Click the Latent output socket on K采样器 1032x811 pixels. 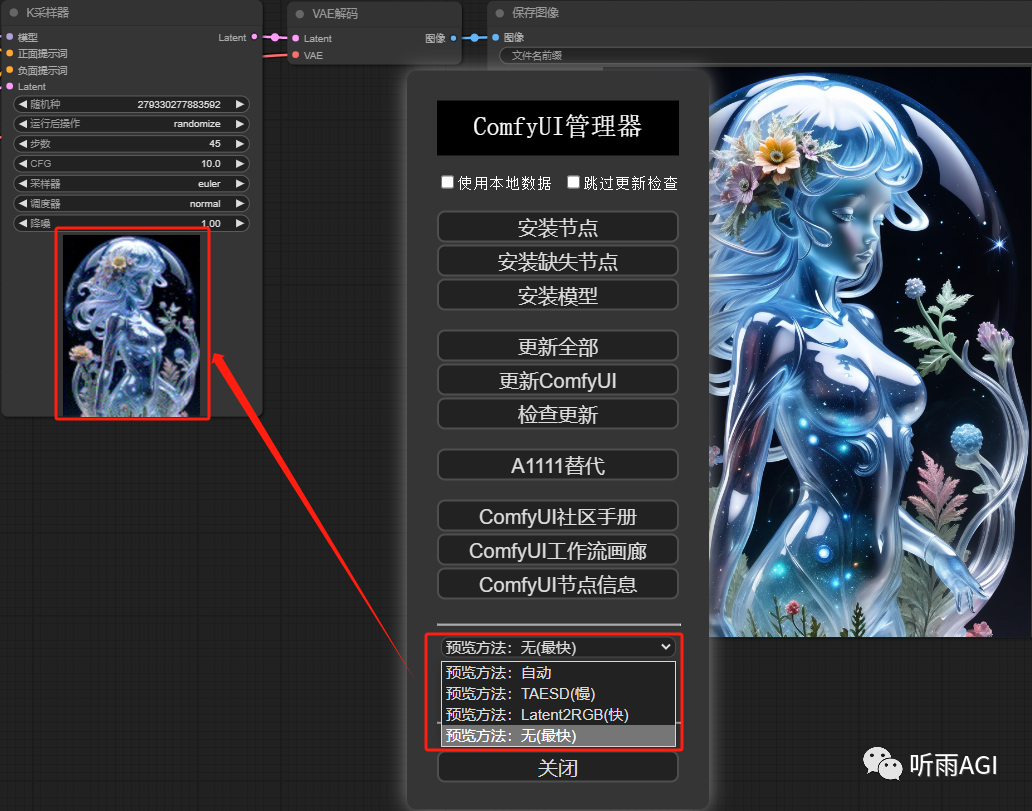tap(254, 37)
